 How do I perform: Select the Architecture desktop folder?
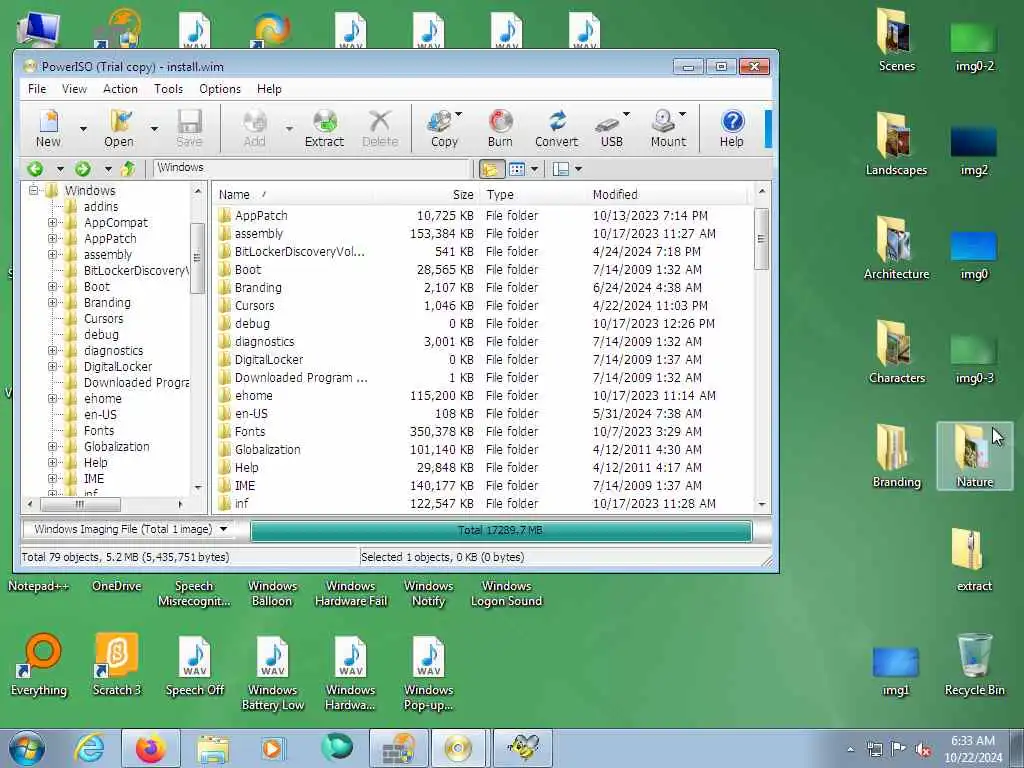coord(896,248)
